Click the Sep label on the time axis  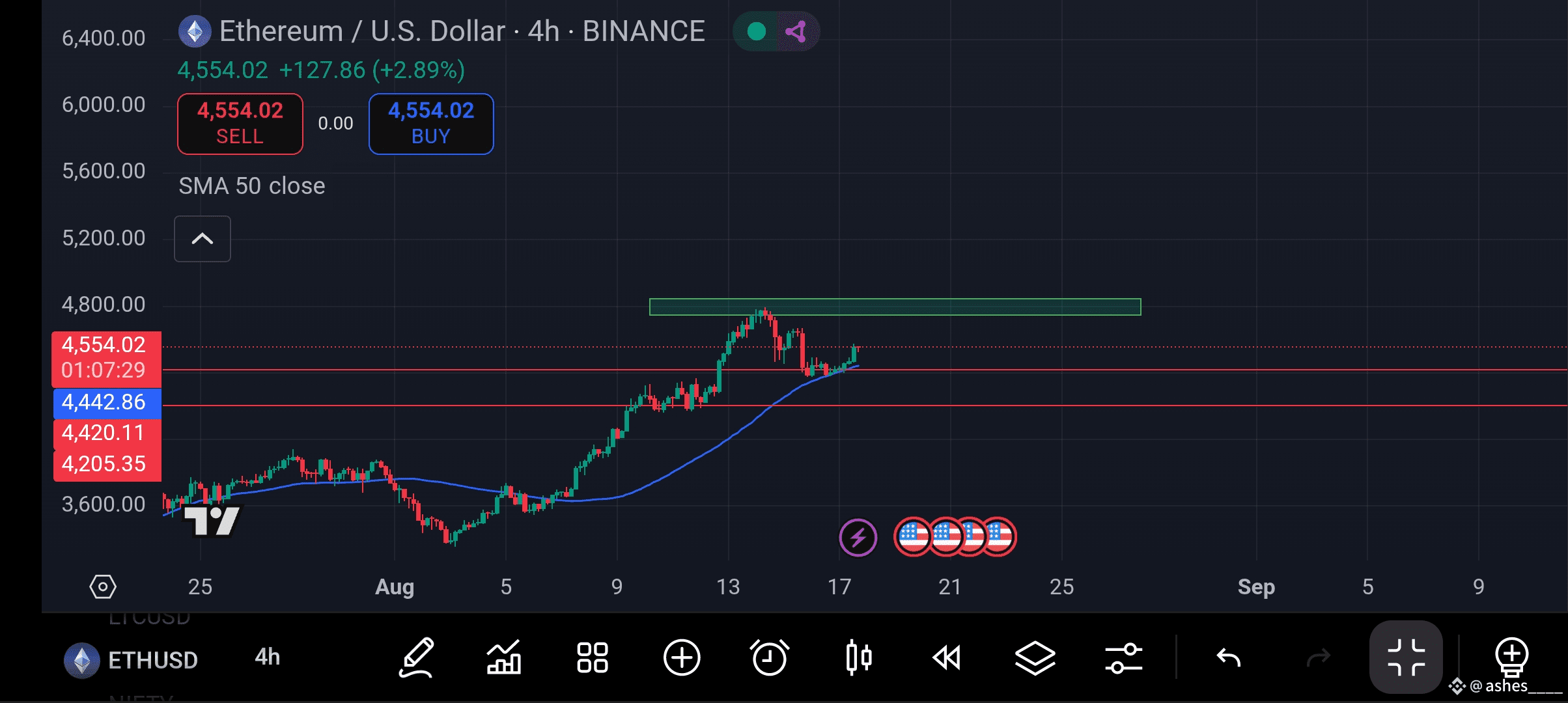point(1256,587)
